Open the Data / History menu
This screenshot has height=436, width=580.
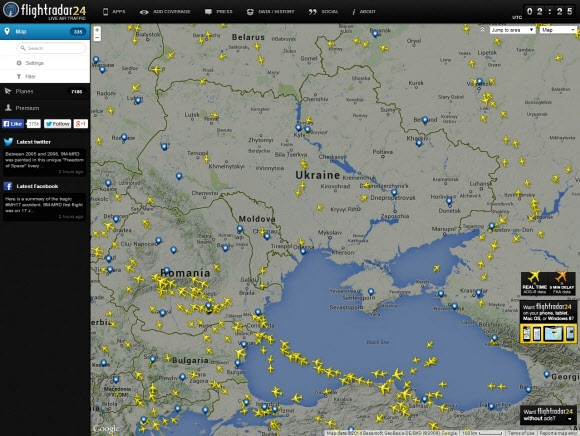[x=270, y=12]
